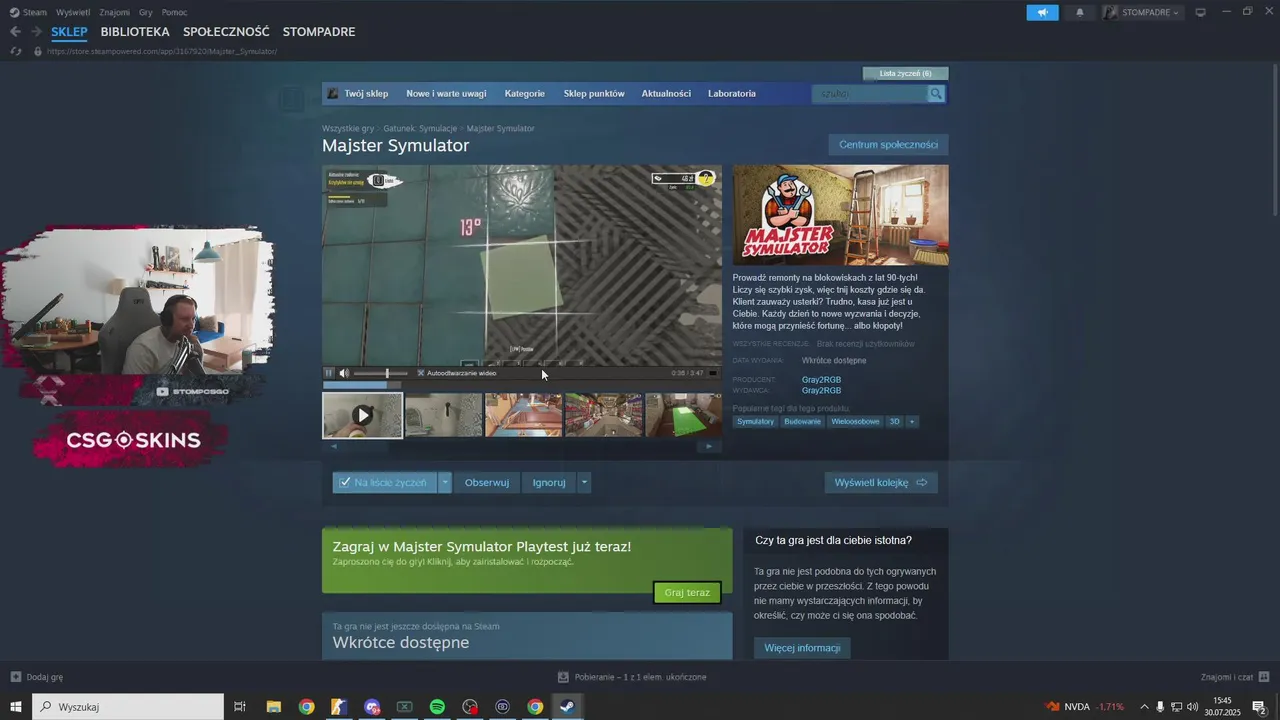Open the Majster Symulator header image
Screen dimensions: 1280x720
pyautogui.click(x=840, y=215)
